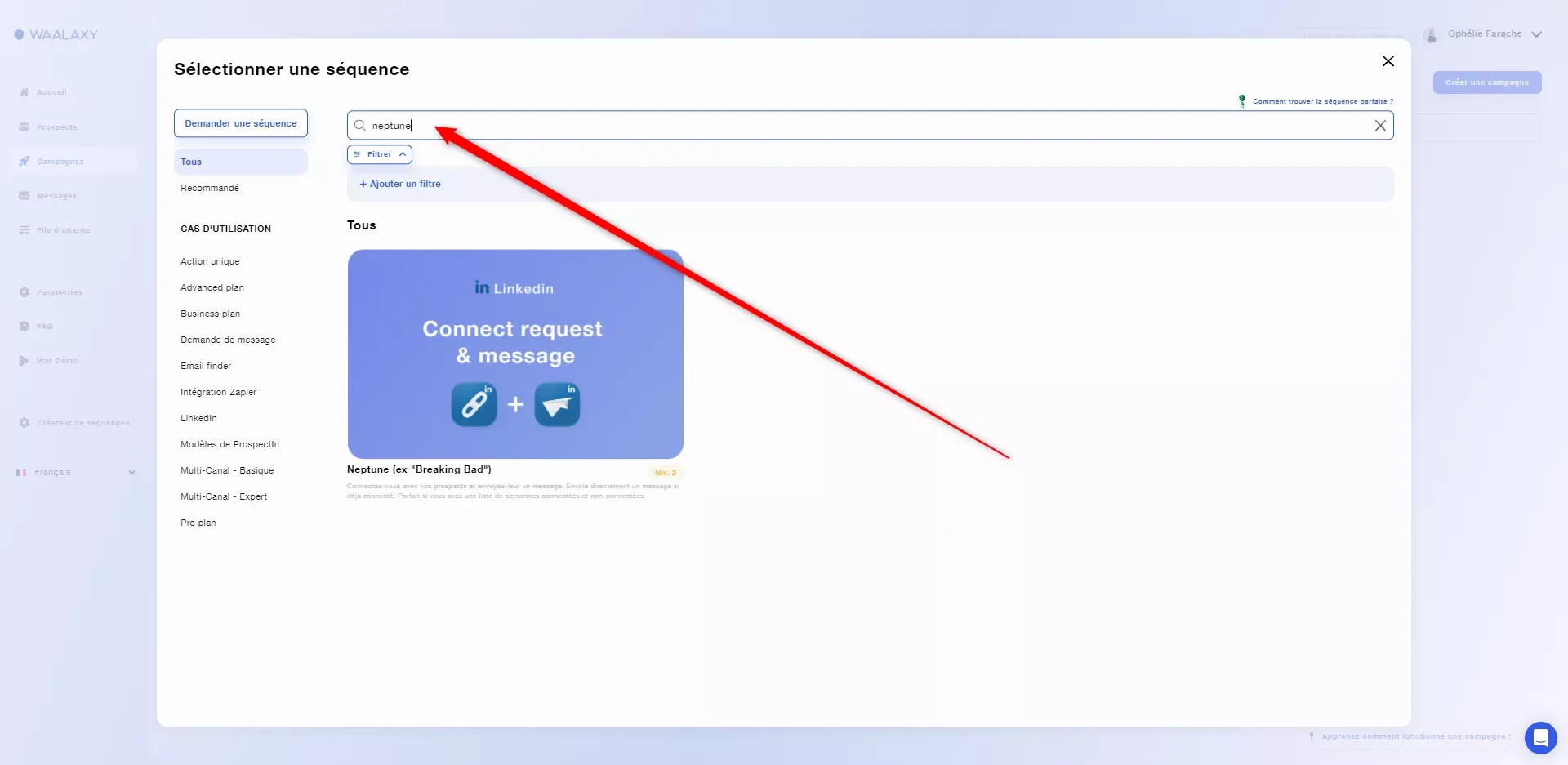Viewport: 1568px width, 765px height.
Task: Open Comment trouver la séquence parfaite link
Action: click(1323, 101)
